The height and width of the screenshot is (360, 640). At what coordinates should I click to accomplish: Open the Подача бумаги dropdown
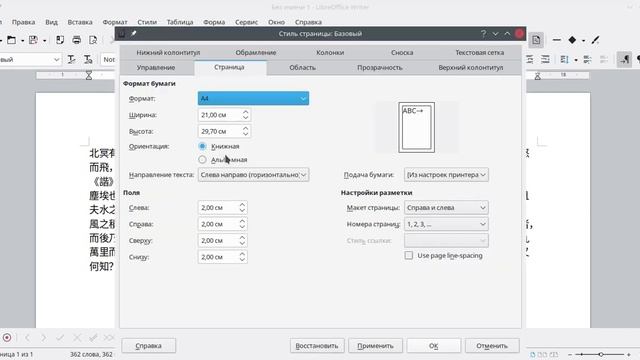coord(446,175)
